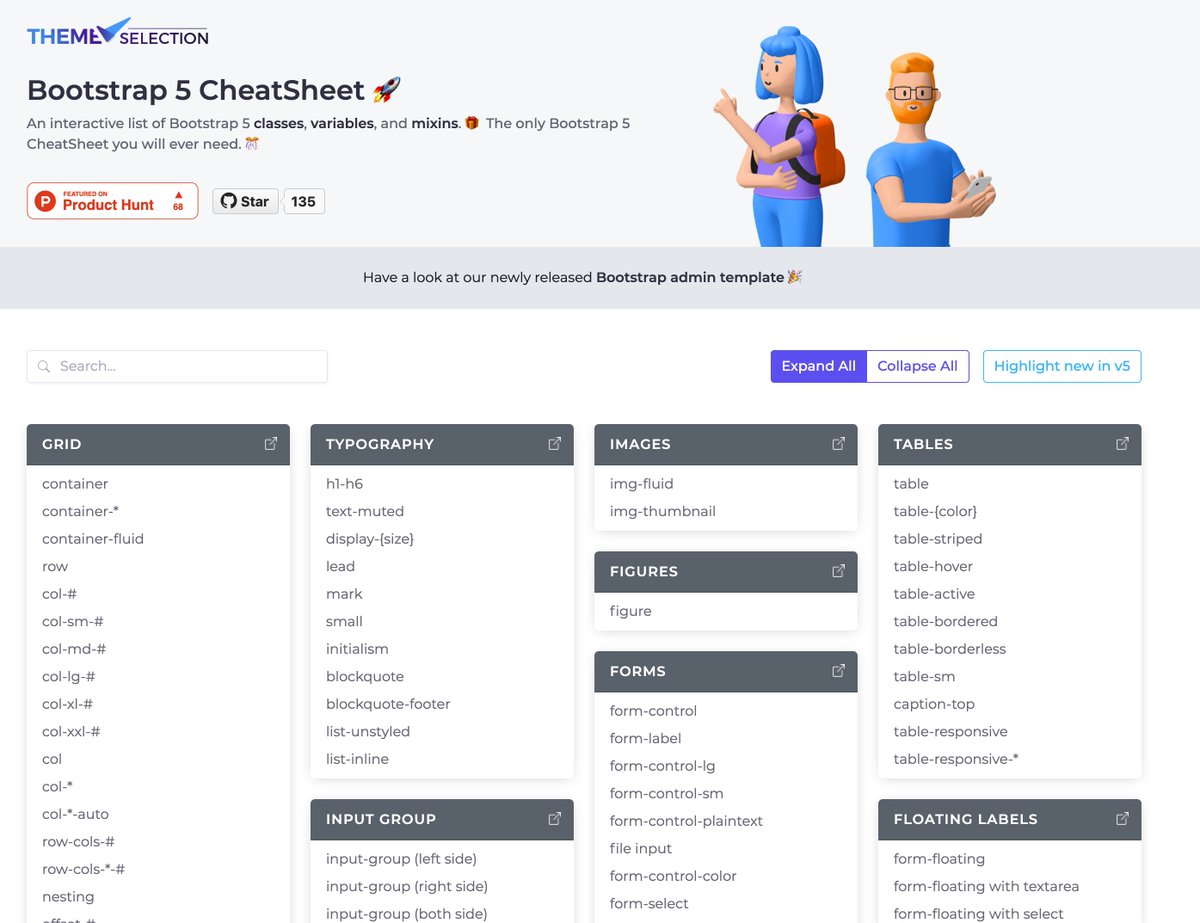Collapse the TYPOGRAPHY section header
1200x923 pixels.
point(442,444)
